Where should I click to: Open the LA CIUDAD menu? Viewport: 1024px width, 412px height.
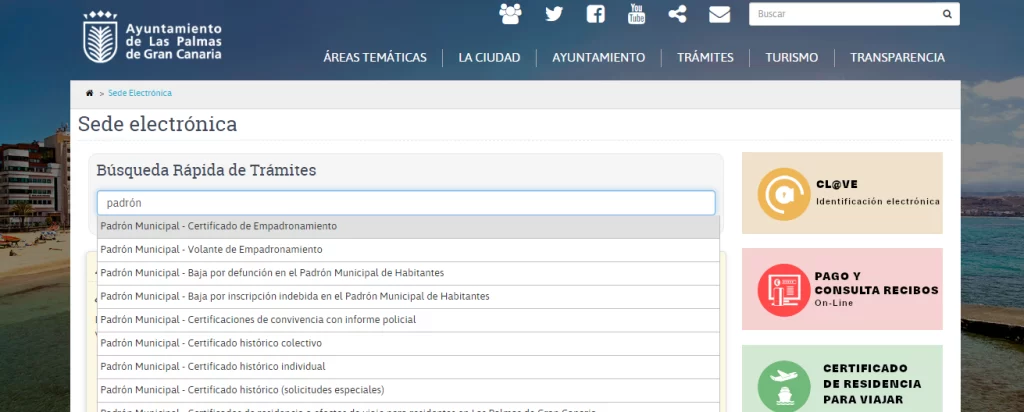489,57
